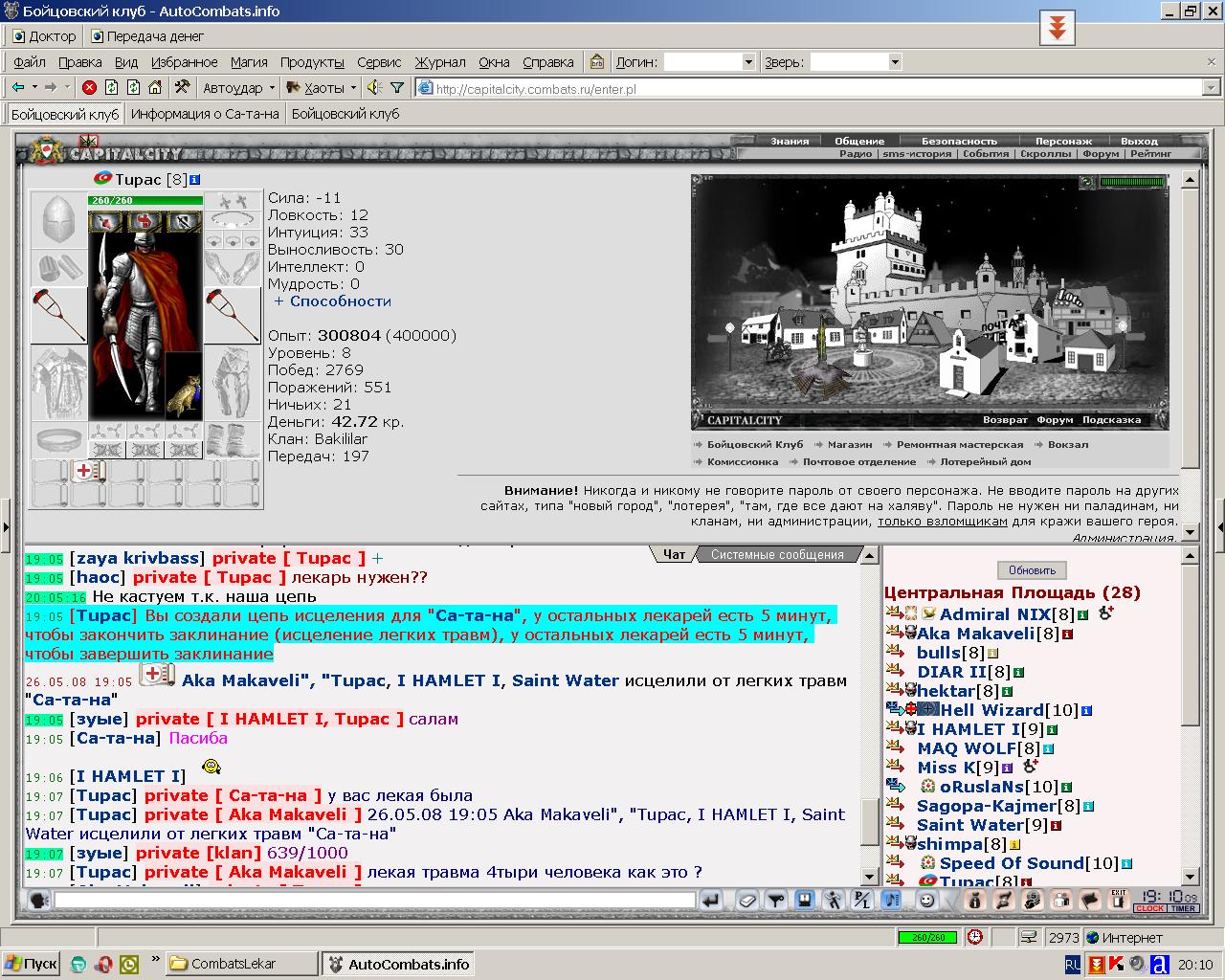Click the chat message input field
1225x980 pixels.
pos(375,901)
